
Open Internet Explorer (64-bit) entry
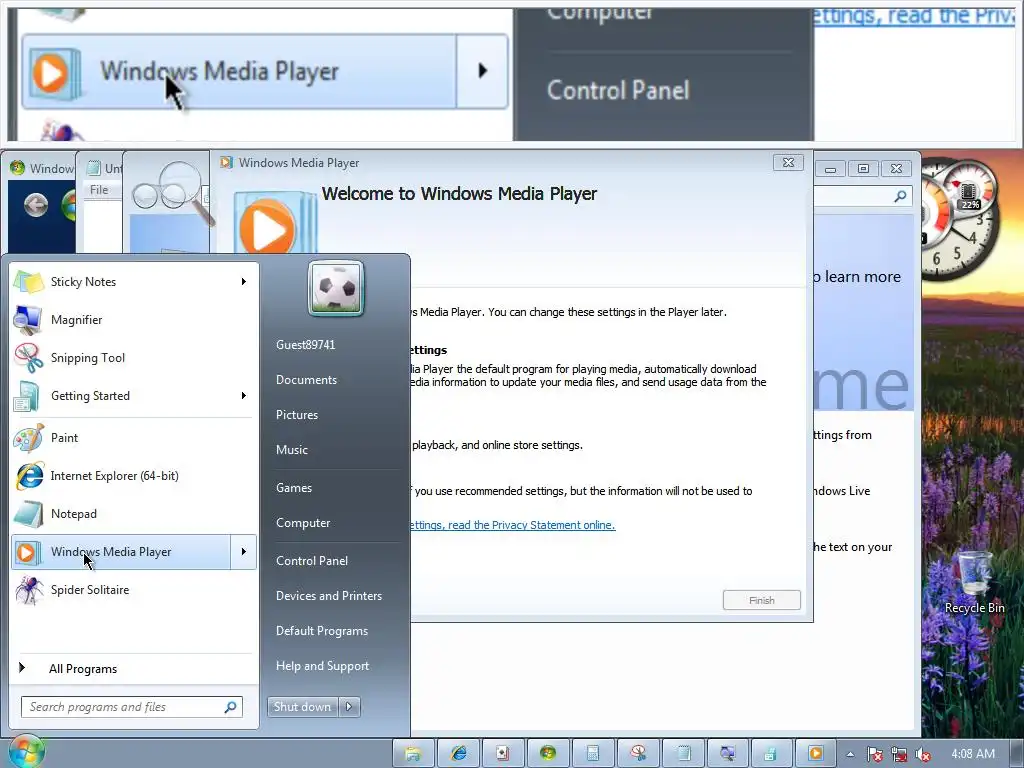134,475
